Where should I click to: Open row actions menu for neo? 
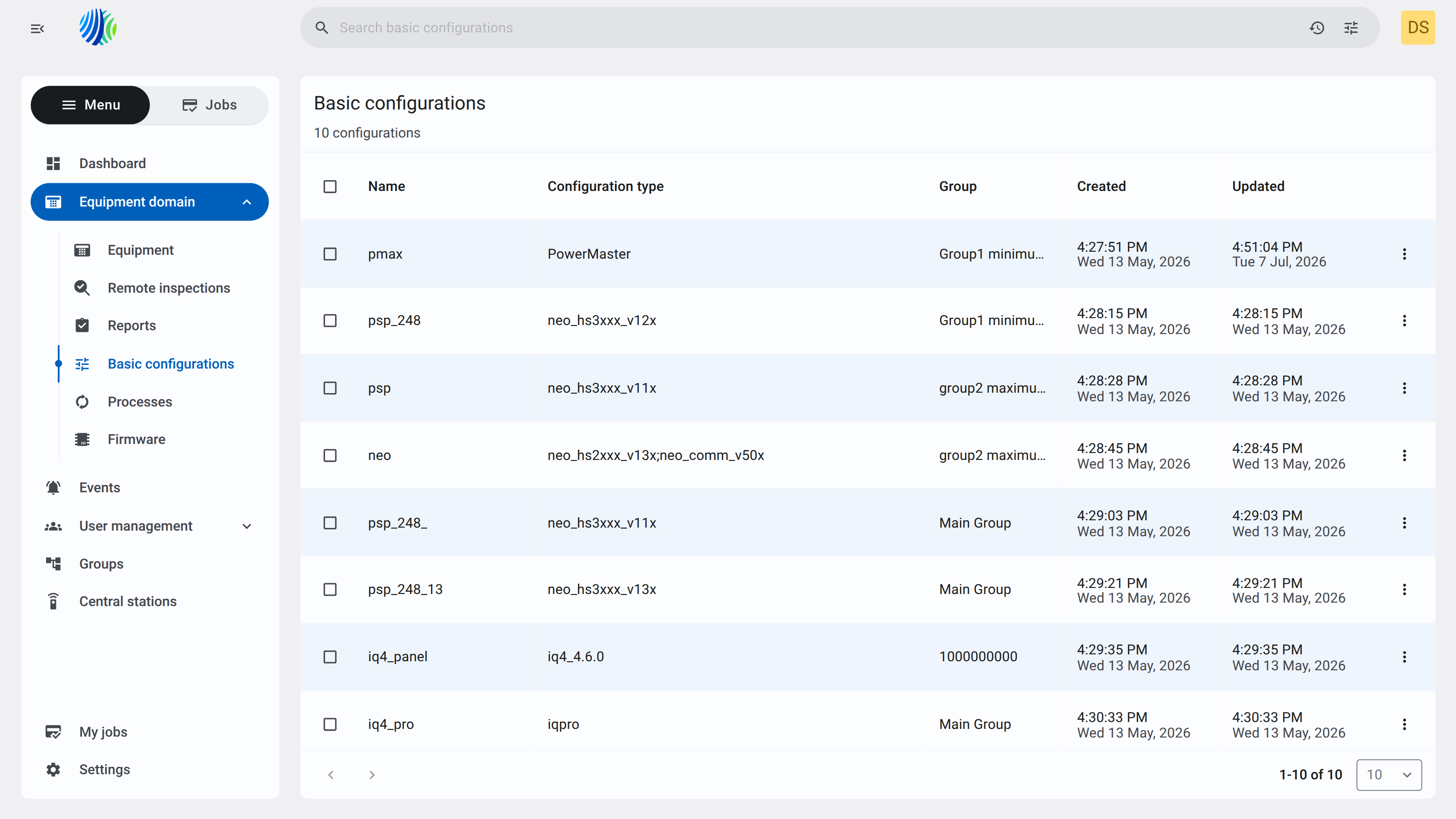tap(1405, 456)
